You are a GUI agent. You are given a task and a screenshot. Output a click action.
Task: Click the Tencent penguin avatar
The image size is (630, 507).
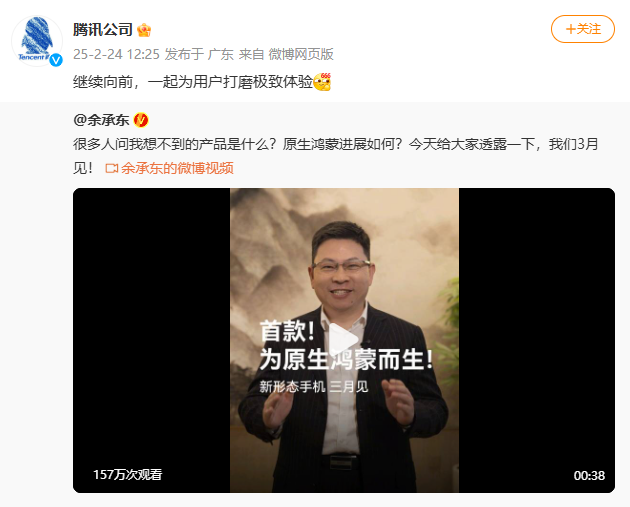(37, 41)
